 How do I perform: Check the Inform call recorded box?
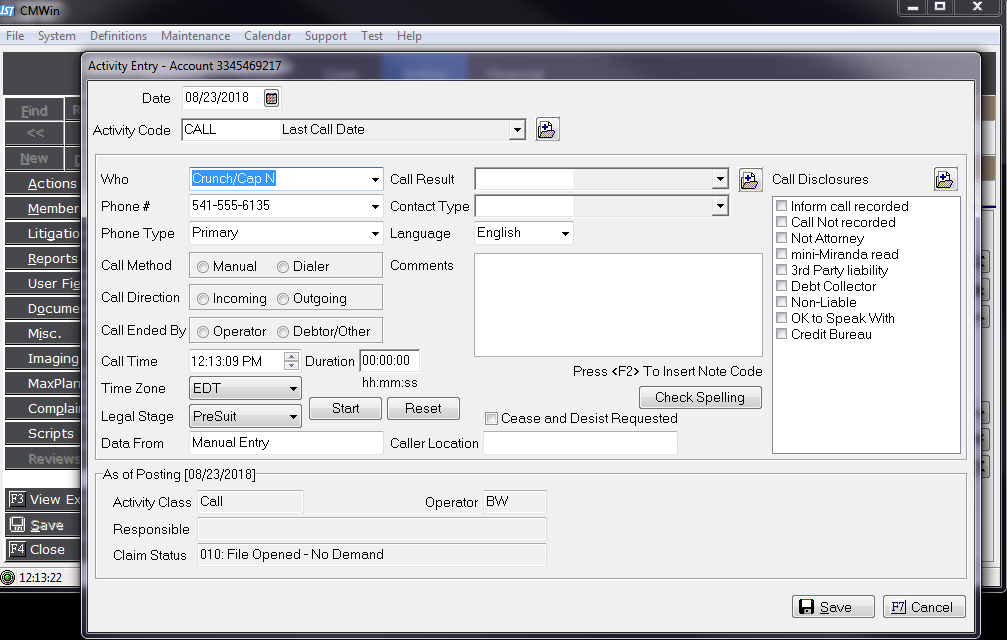pos(782,207)
